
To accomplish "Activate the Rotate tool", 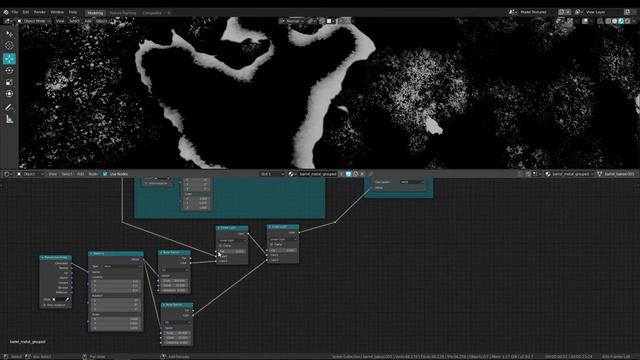I will [9, 71].
